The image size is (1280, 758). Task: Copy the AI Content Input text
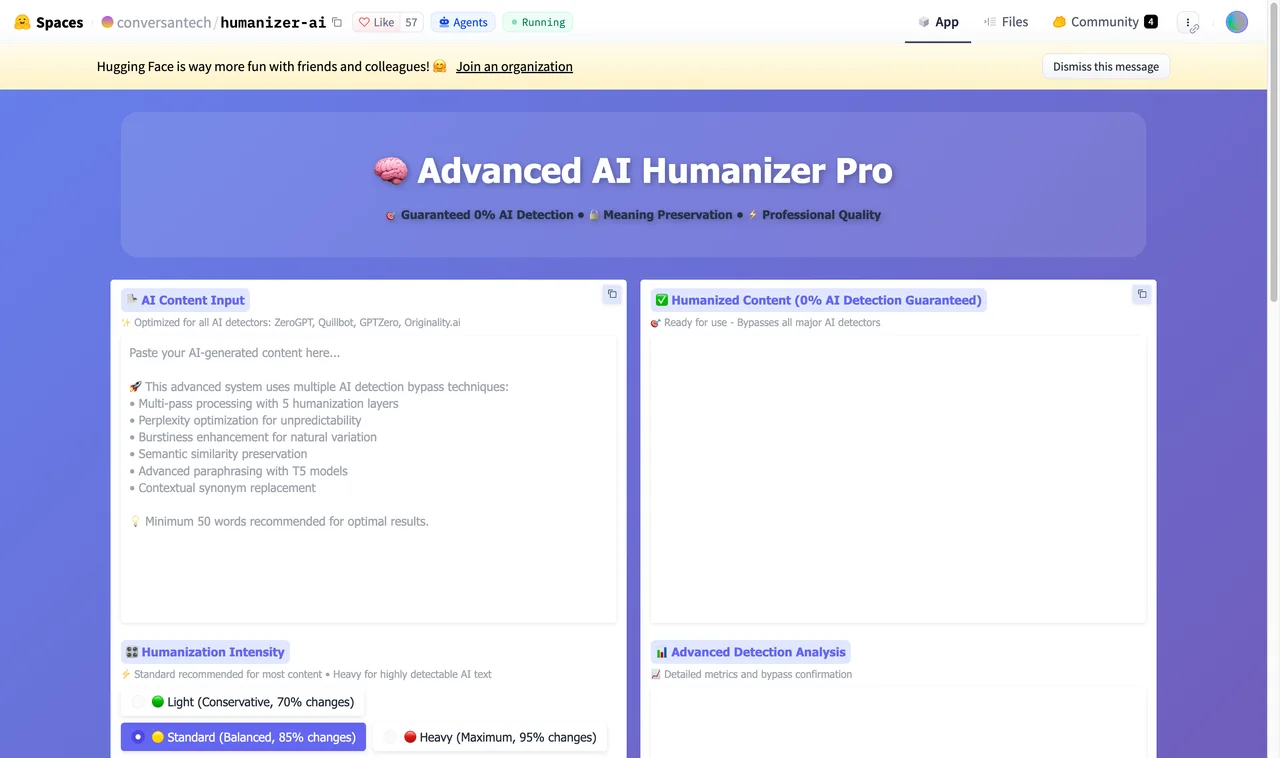pyautogui.click(x=612, y=294)
